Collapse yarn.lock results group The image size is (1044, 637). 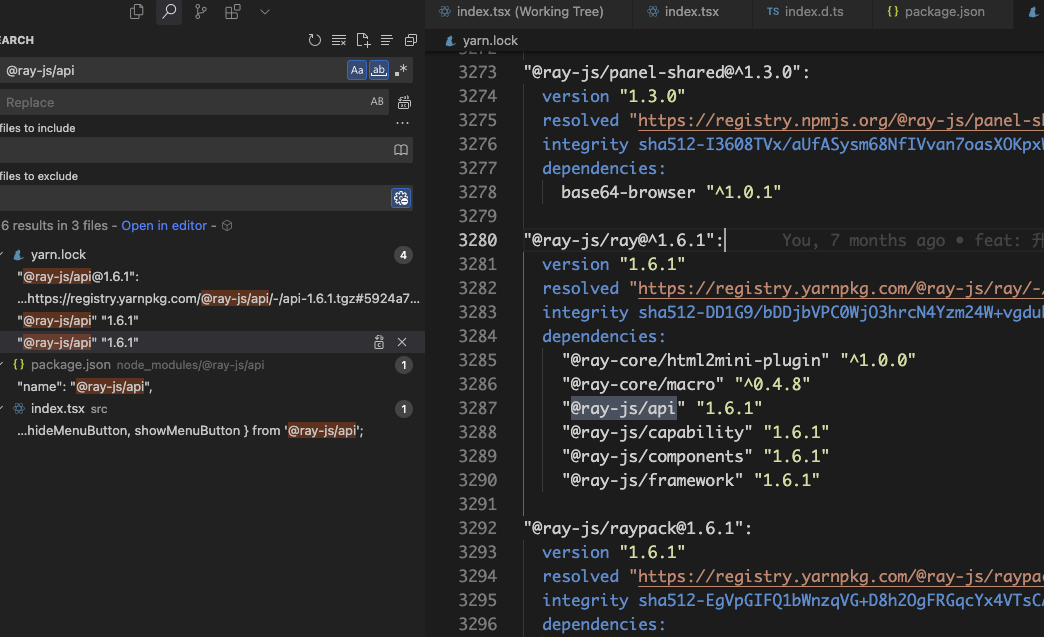(x=2, y=254)
